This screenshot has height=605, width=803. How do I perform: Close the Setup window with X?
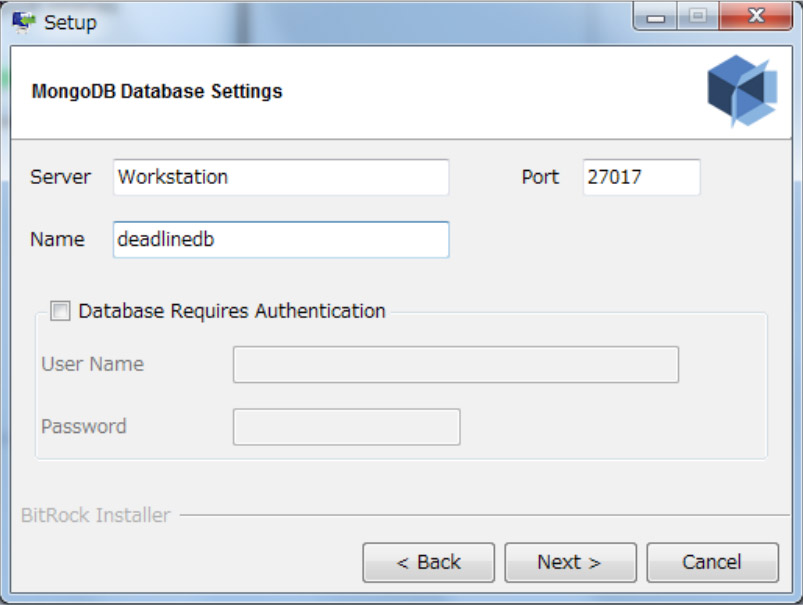pos(754,18)
